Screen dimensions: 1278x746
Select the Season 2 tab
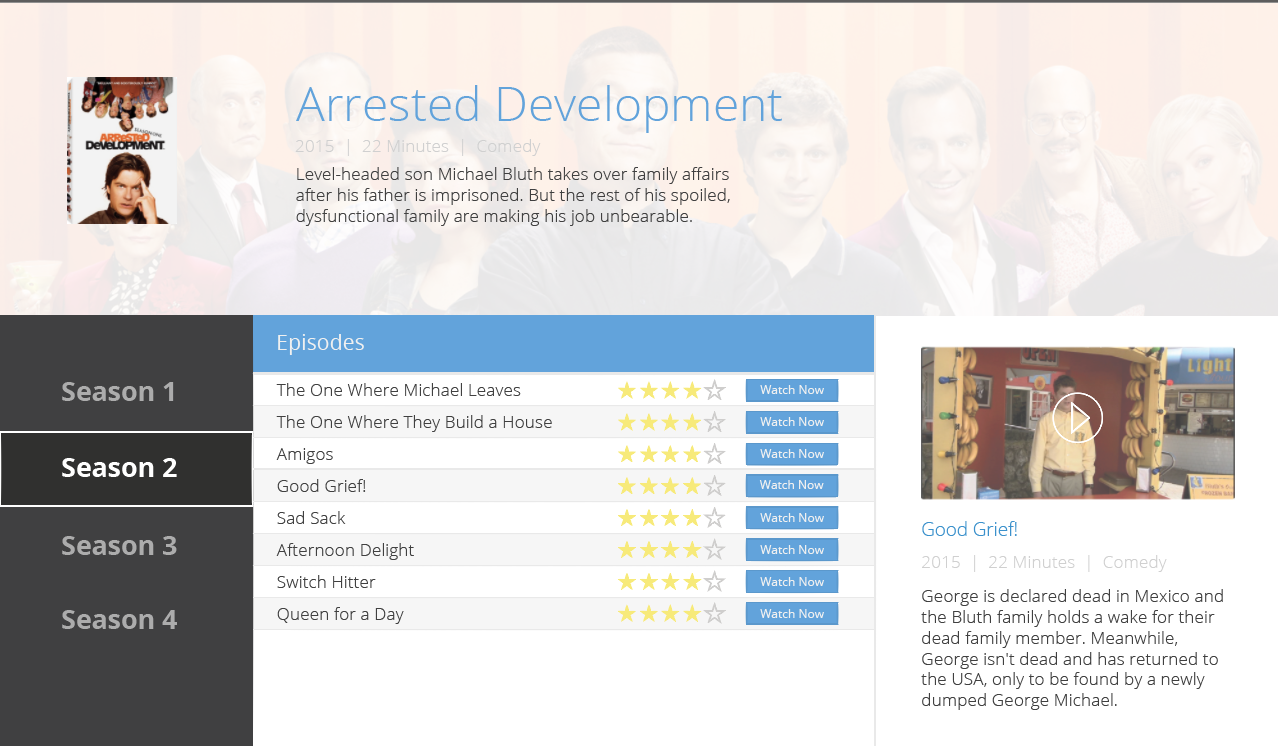(126, 468)
